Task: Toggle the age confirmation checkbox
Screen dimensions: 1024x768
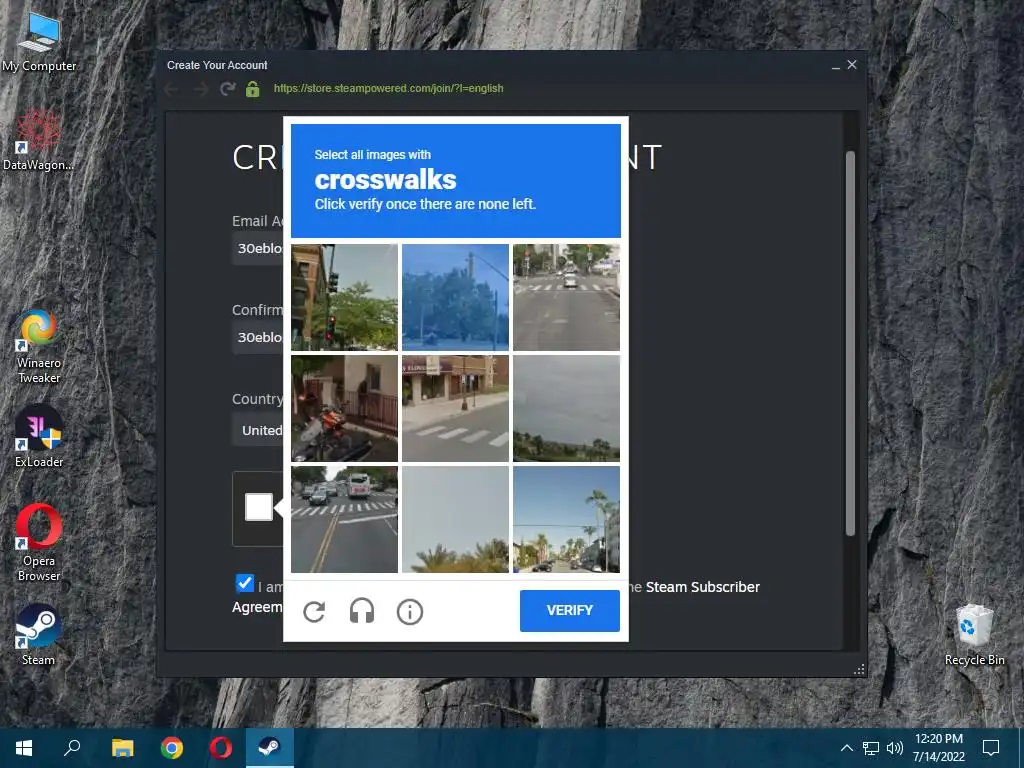Action: tap(244, 583)
